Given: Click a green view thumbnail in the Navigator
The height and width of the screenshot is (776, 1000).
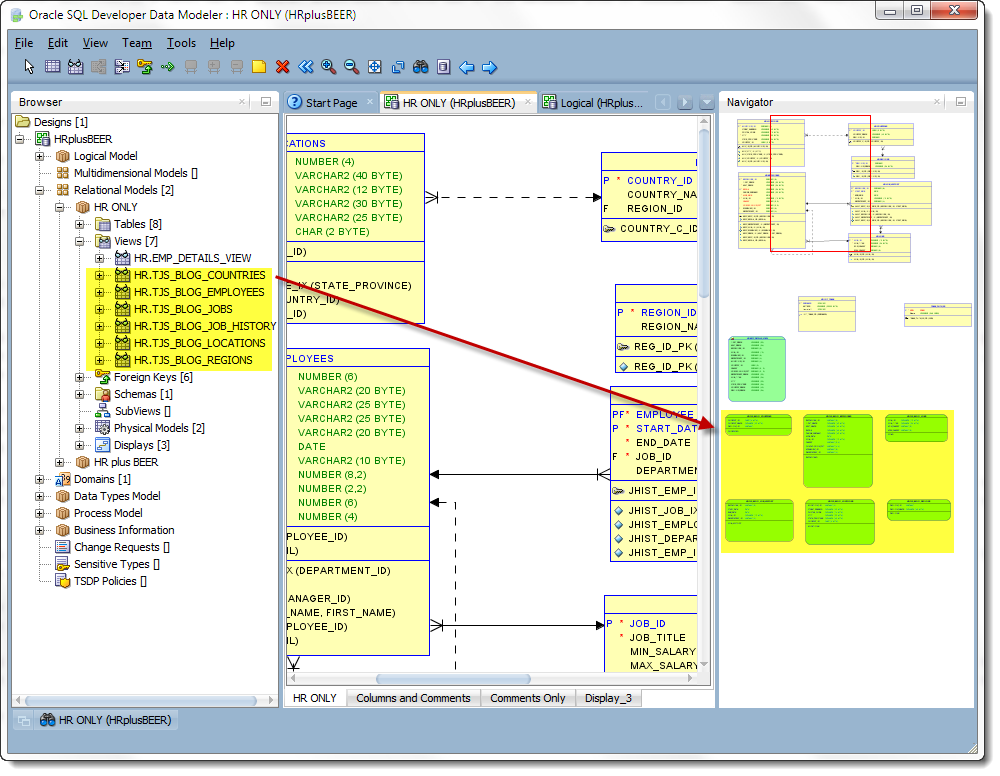Looking at the screenshot, I should point(838,450).
